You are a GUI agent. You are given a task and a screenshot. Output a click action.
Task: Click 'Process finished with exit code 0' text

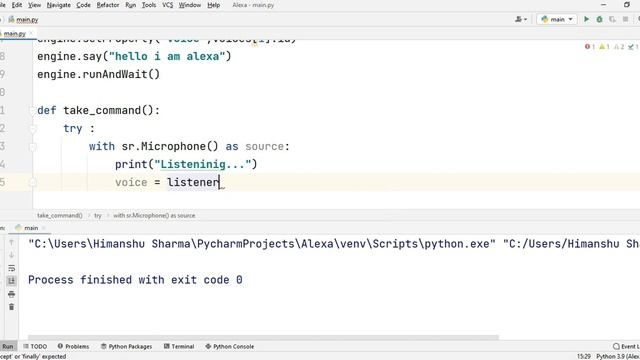[135, 280]
